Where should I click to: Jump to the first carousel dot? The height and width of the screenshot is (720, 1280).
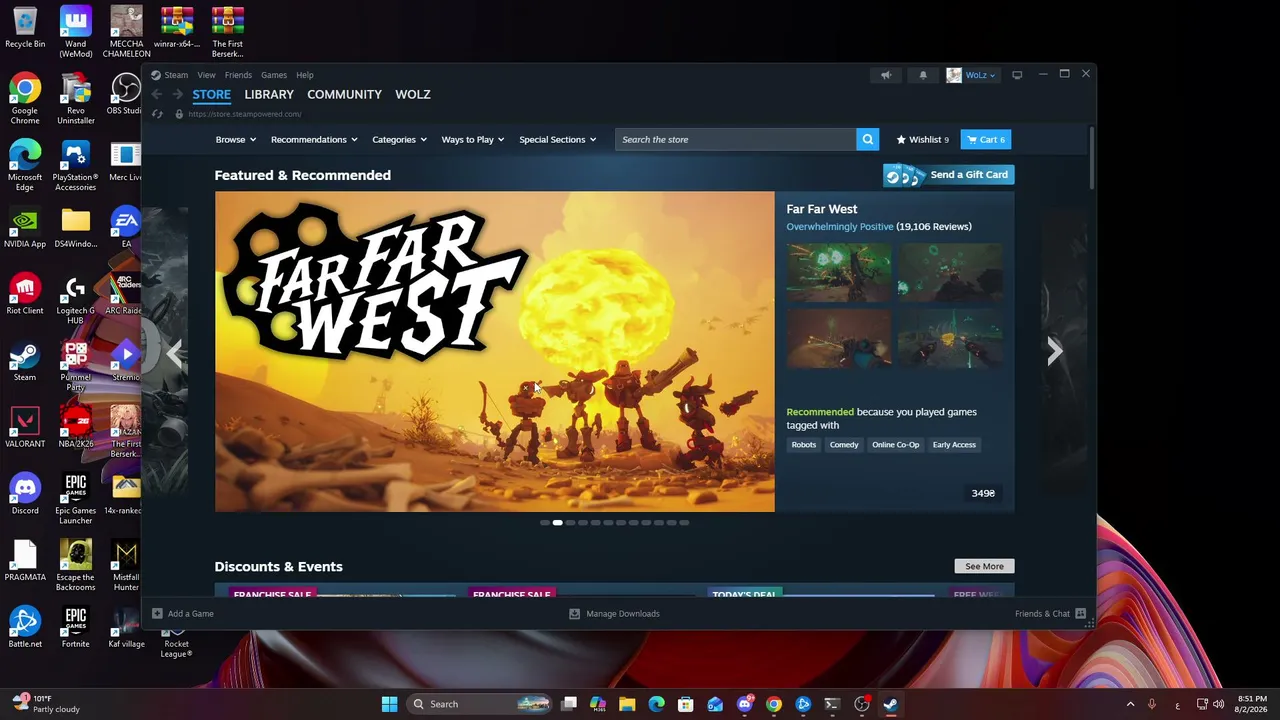pos(545,523)
